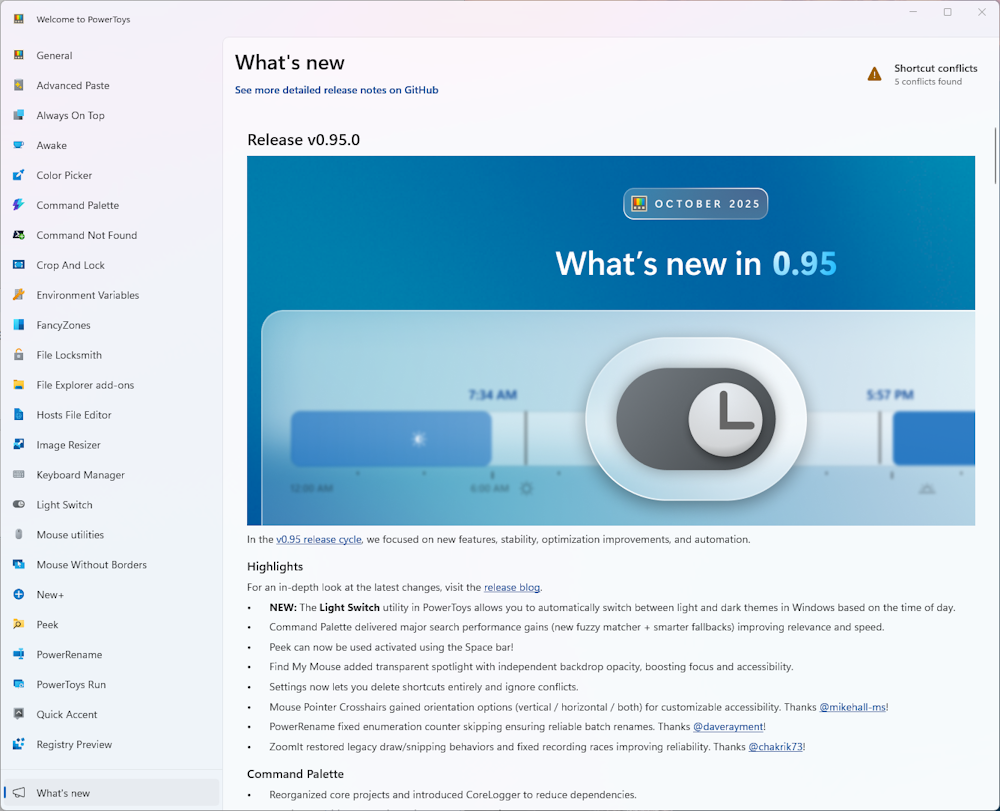
Task: Follow the v0.95 release cycle link
Action: 319,540
